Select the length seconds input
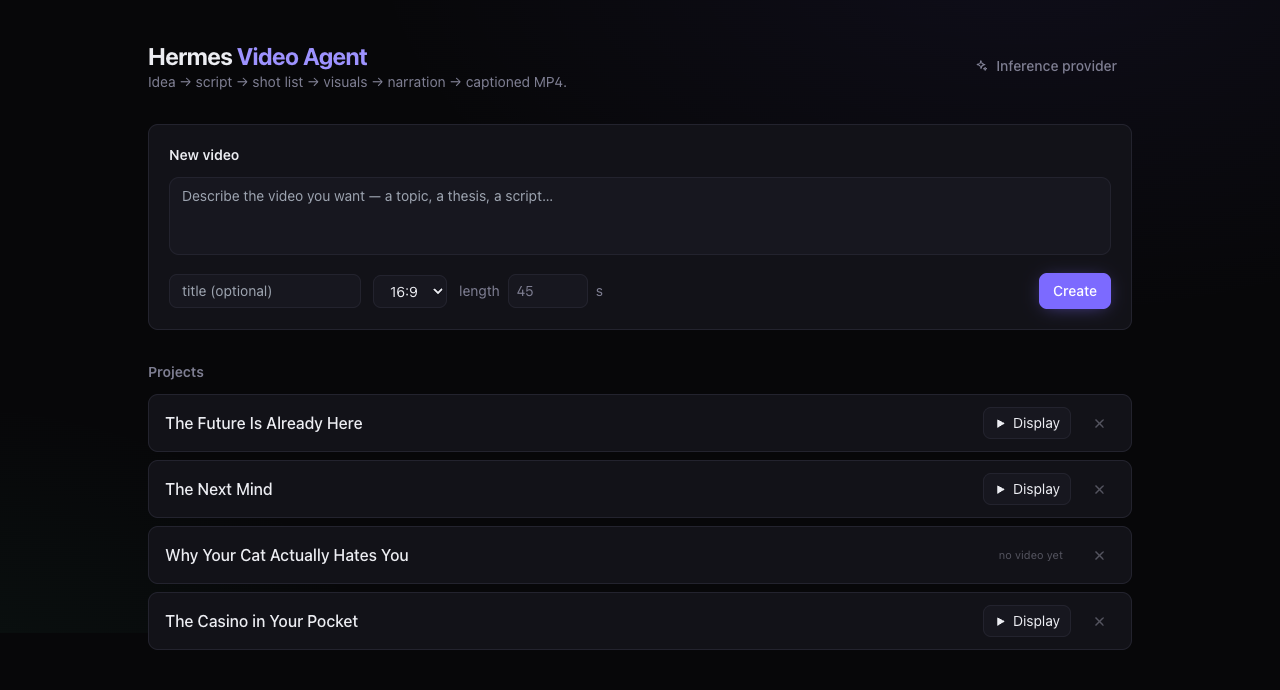 point(548,291)
